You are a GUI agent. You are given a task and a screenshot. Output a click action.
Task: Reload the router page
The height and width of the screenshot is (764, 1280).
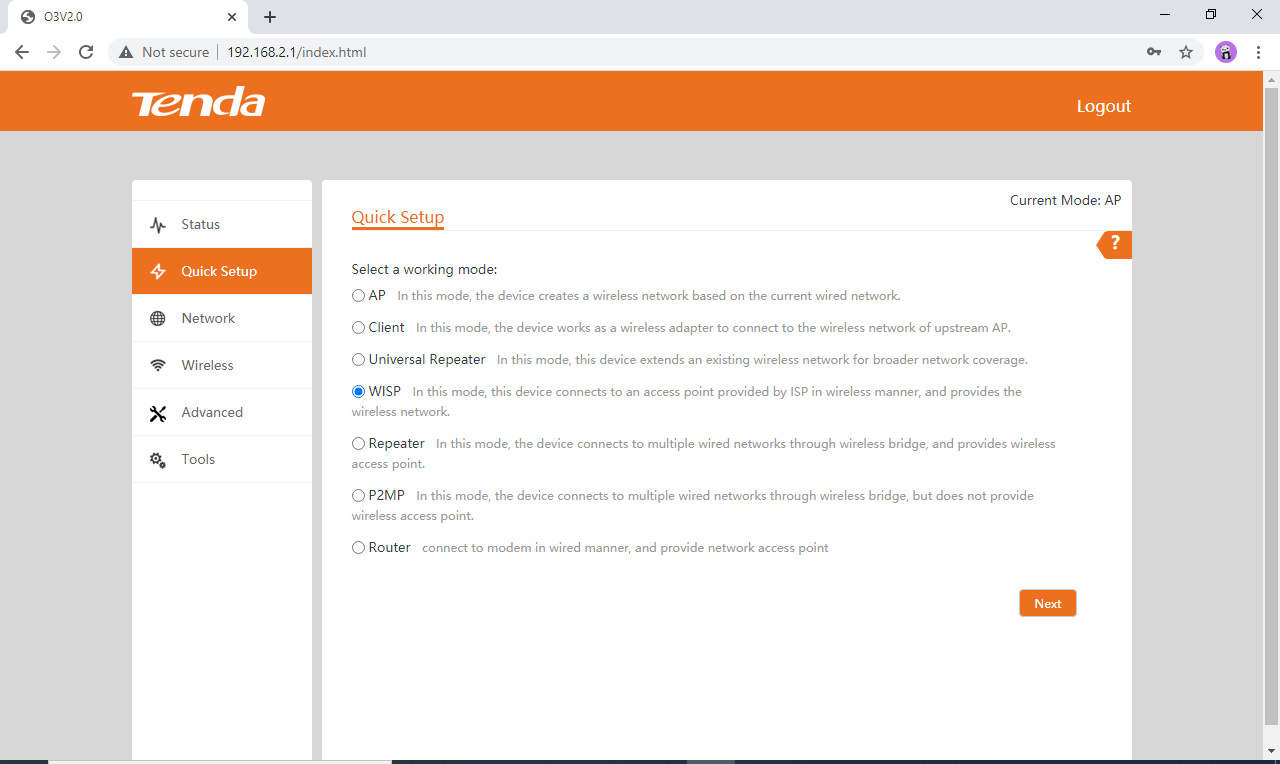tap(86, 52)
